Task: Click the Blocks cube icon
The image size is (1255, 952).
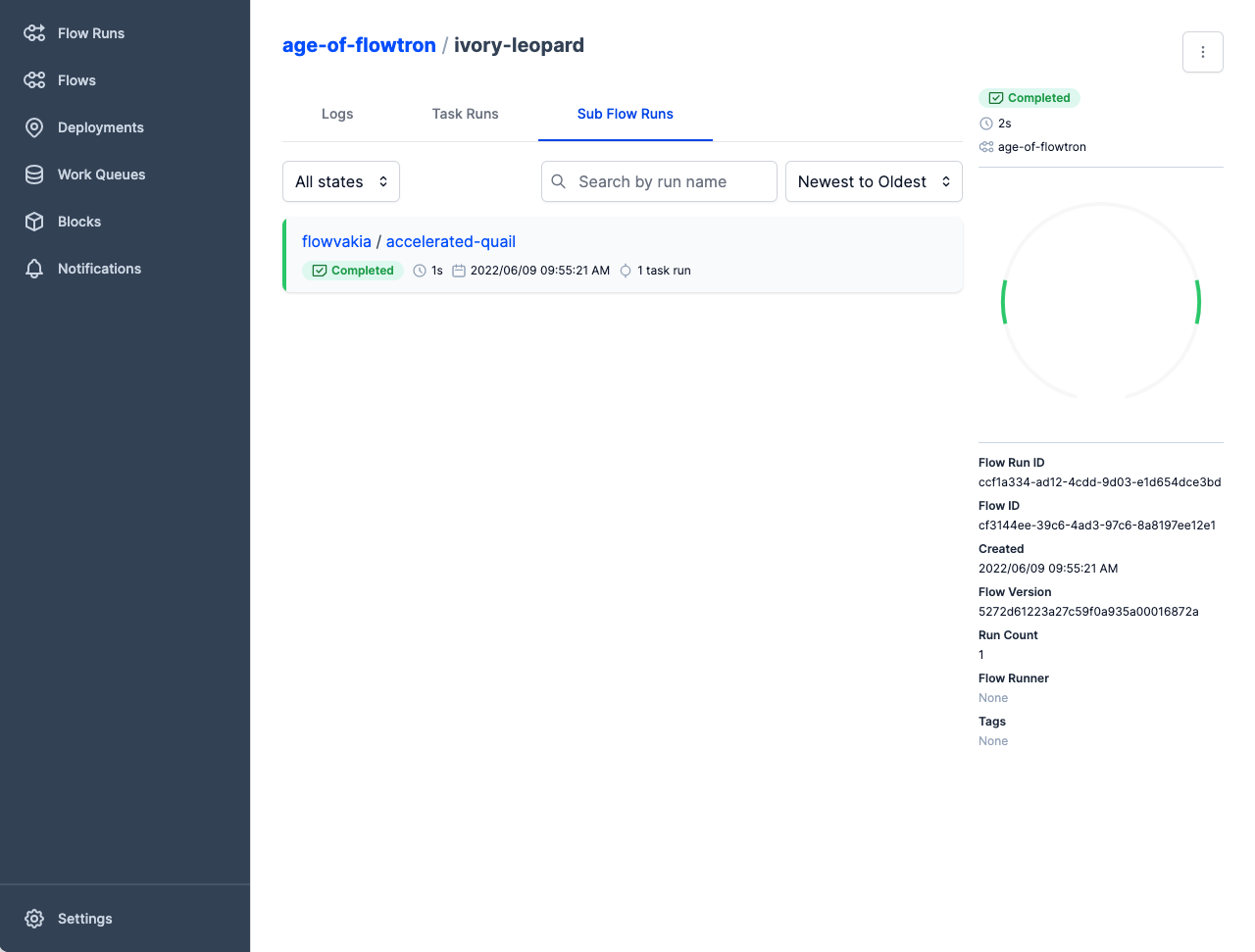Action: click(34, 222)
